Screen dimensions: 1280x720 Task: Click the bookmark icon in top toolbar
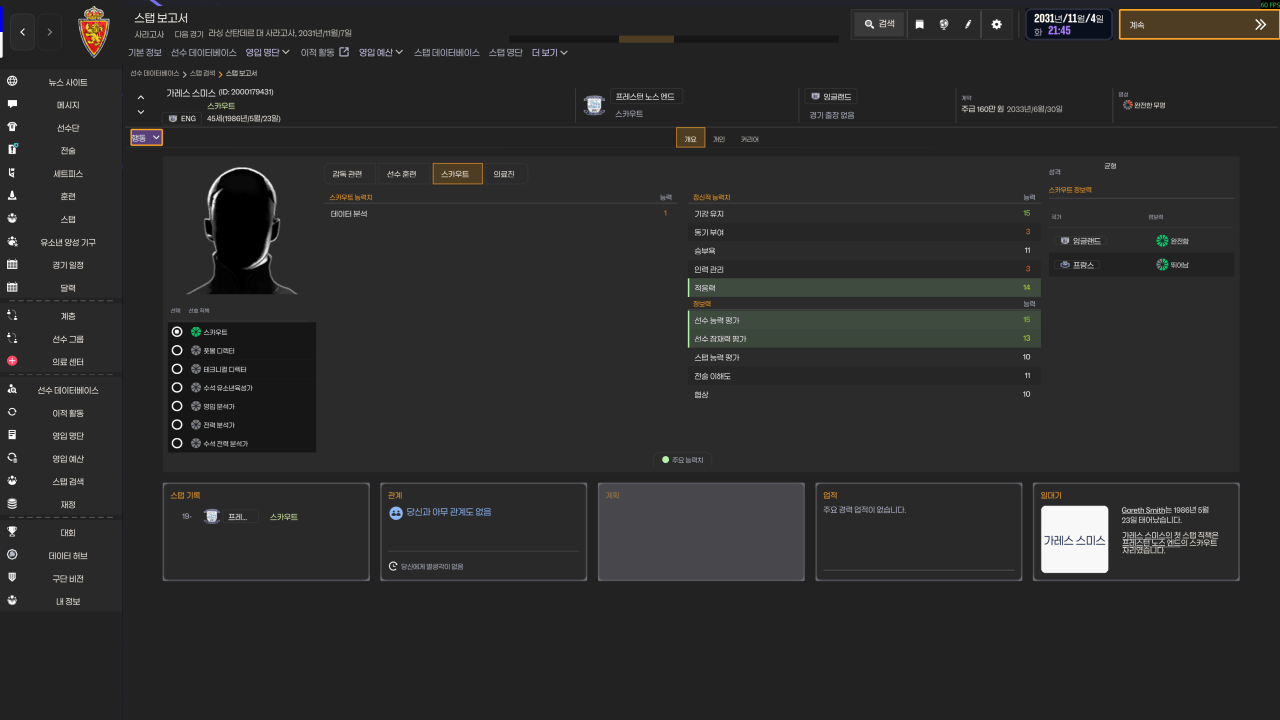(919, 24)
